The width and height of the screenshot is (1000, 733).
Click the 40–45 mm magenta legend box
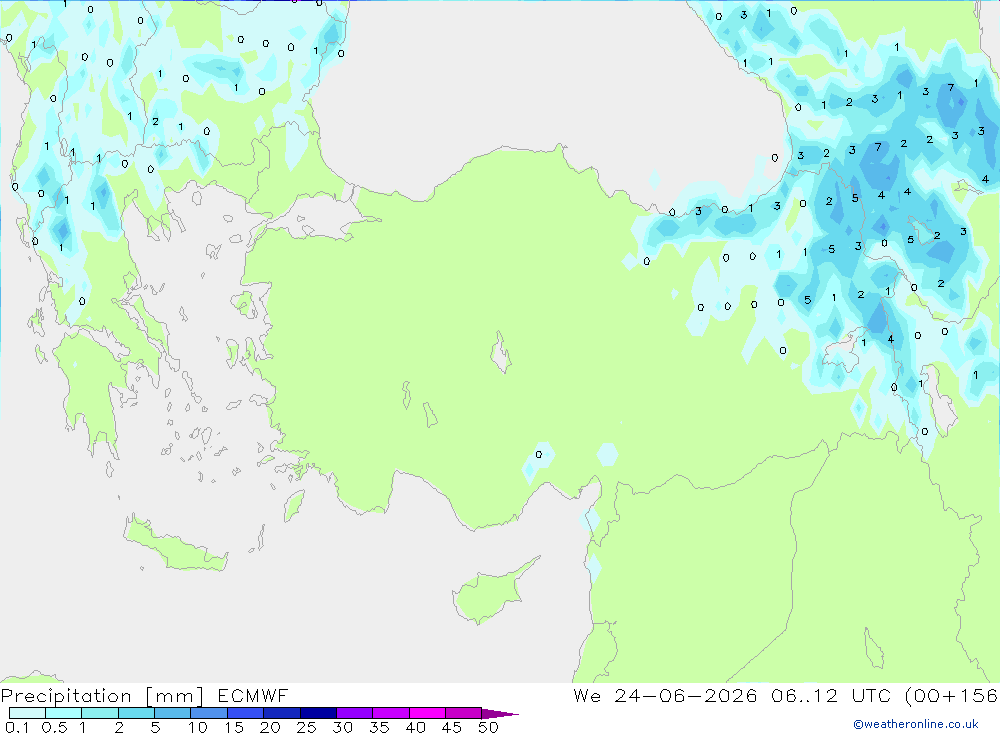point(427,713)
